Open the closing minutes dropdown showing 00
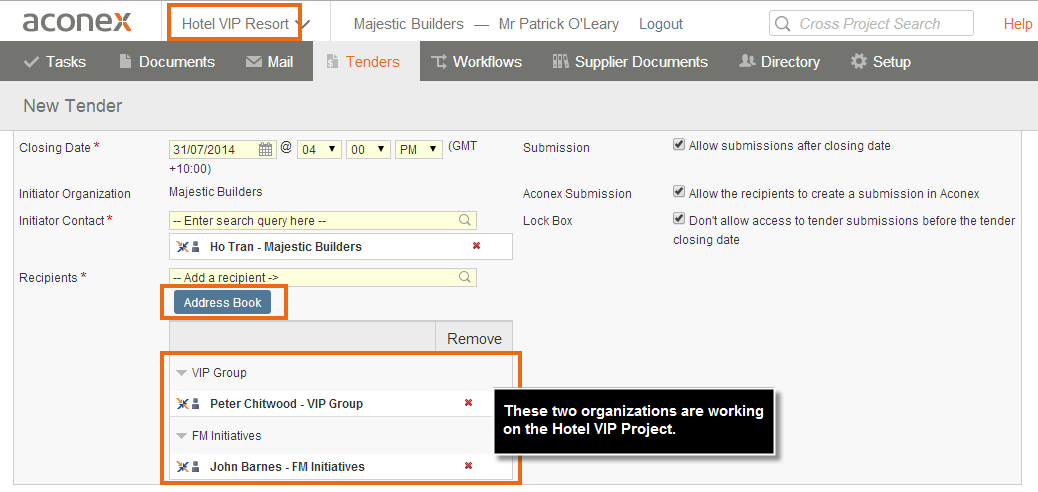1038x492 pixels. [368, 150]
